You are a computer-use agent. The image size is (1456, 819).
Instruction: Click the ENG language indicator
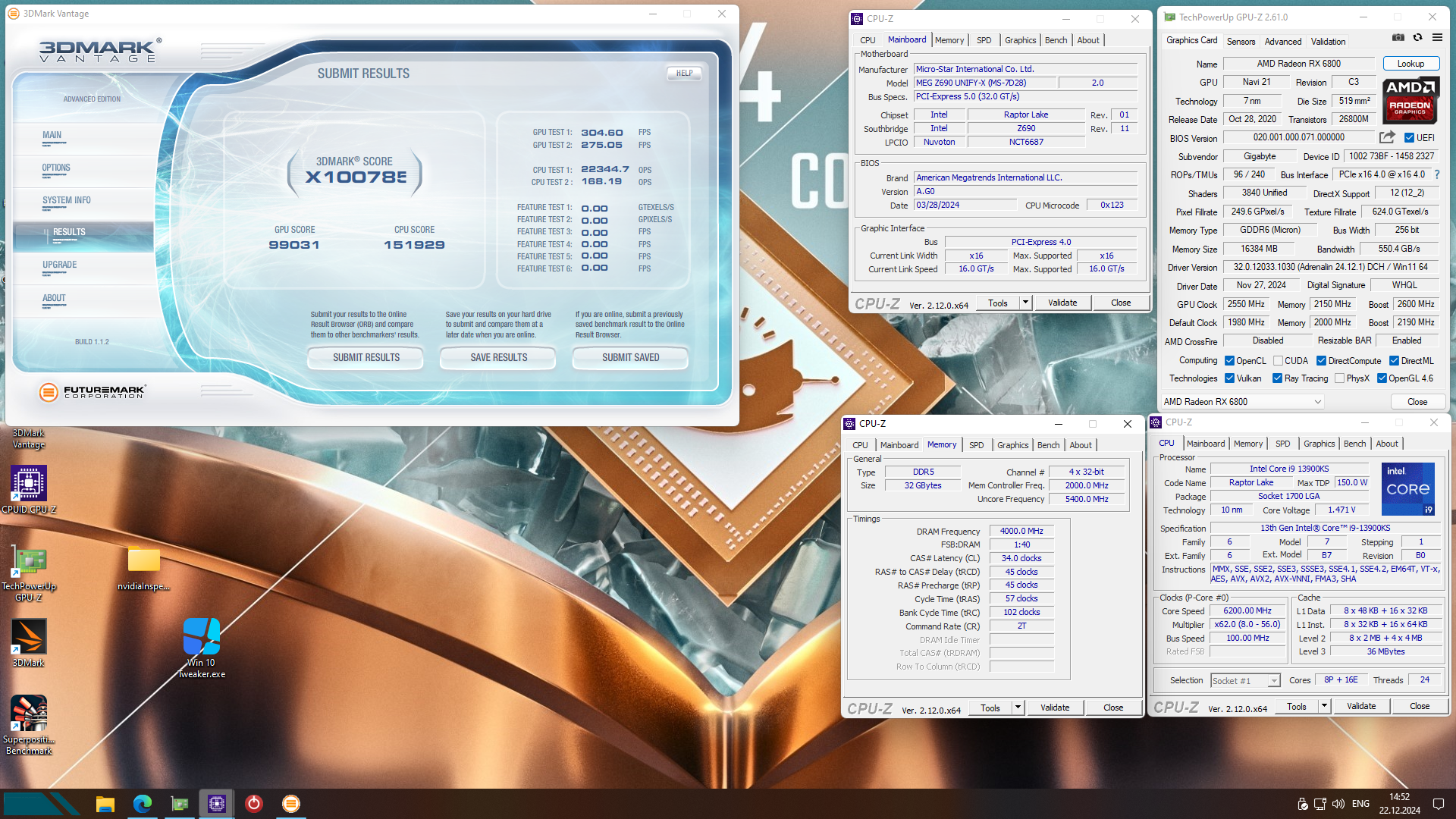pos(1360,804)
